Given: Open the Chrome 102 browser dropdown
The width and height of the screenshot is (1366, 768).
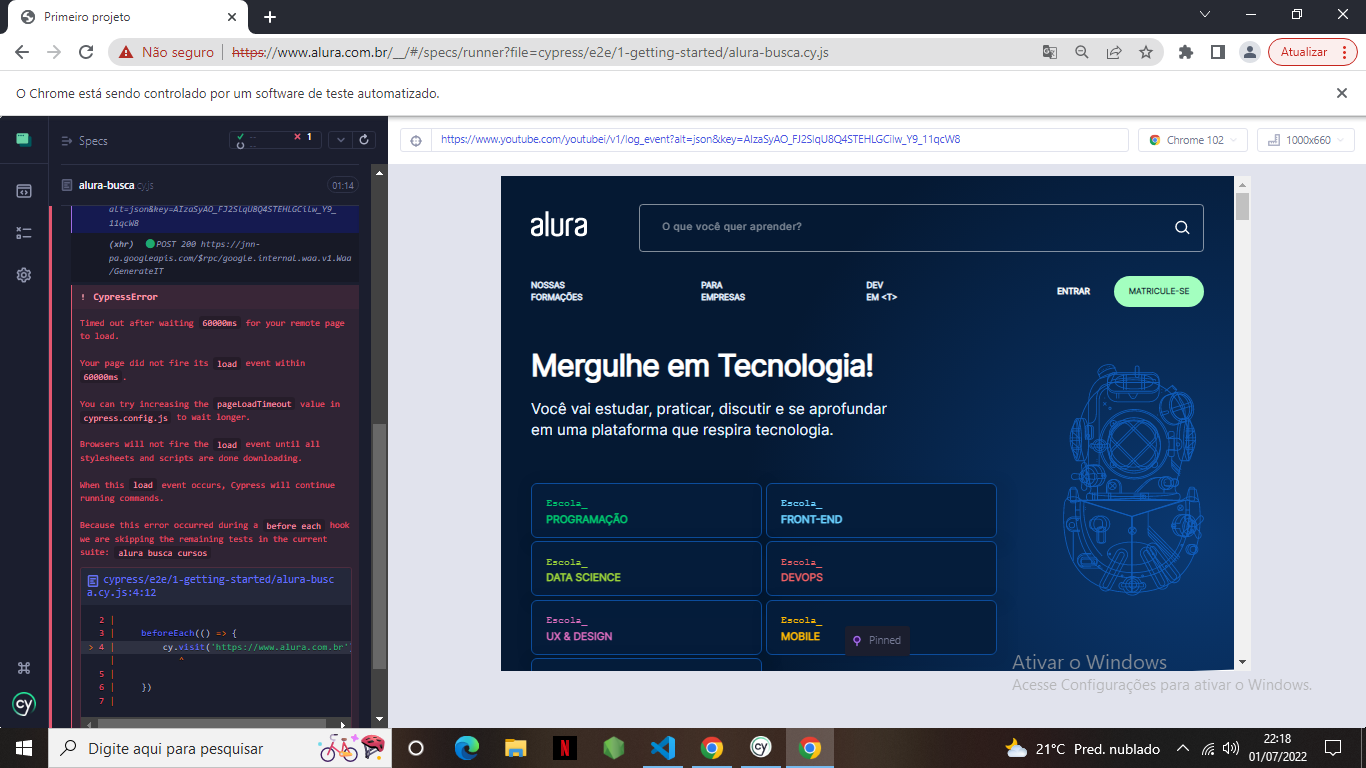Looking at the screenshot, I should tap(1193, 140).
